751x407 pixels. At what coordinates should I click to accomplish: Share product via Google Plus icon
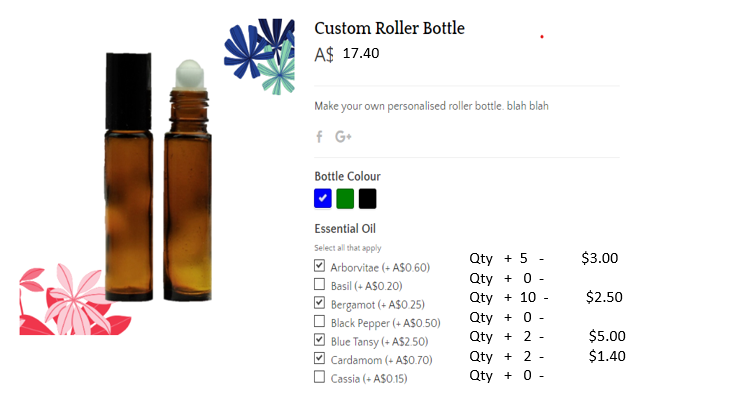pyautogui.click(x=343, y=137)
